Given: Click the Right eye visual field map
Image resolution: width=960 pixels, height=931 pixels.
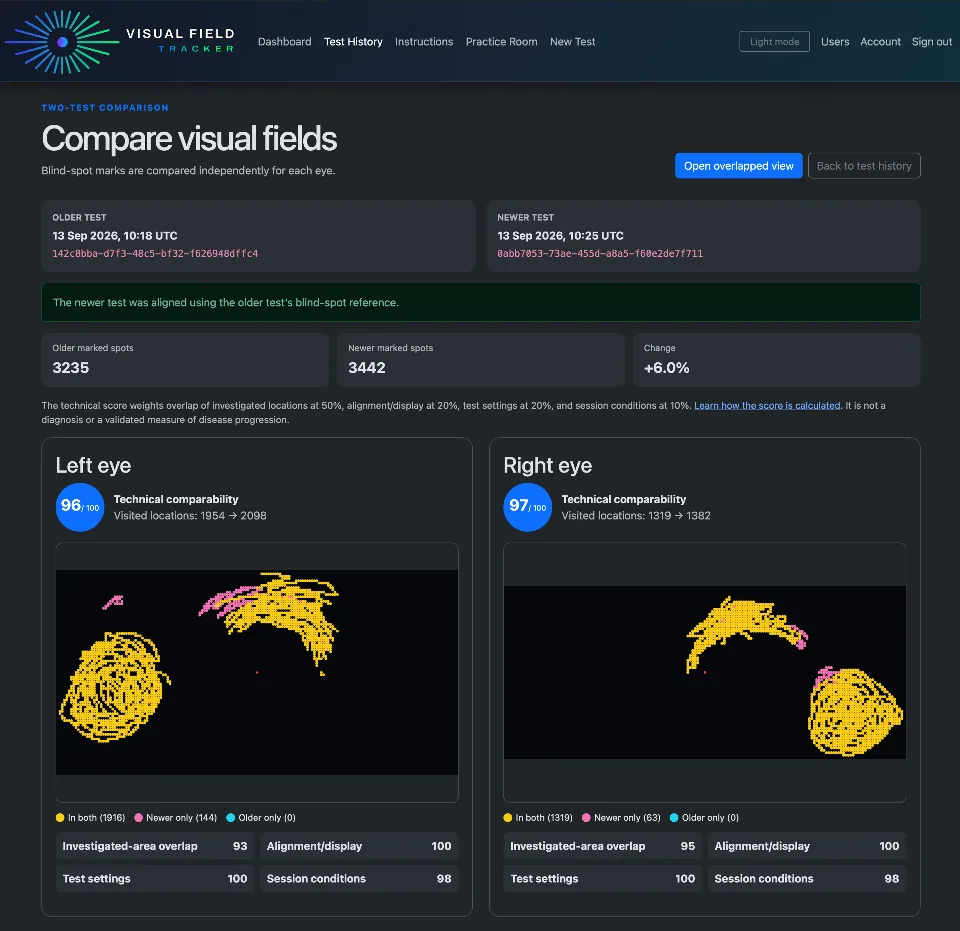Looking at the screenshot, I should click(705, 672).
